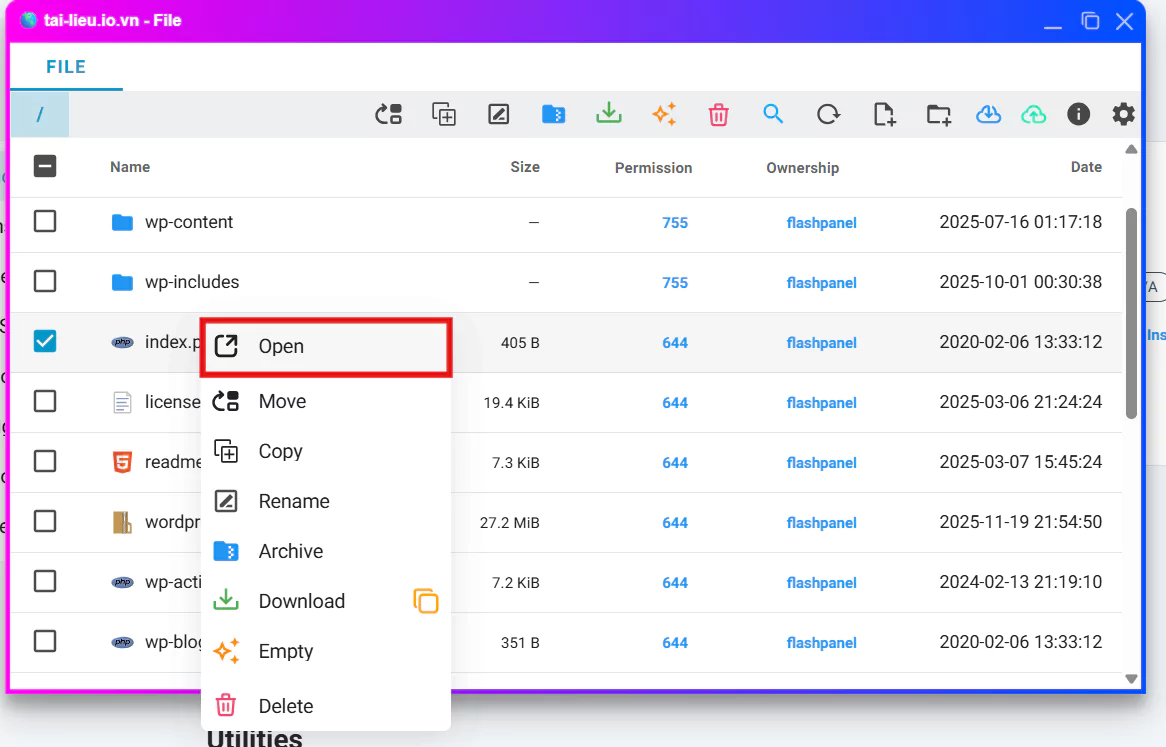Click the Move icon in the toolbar

pos(388,114)
